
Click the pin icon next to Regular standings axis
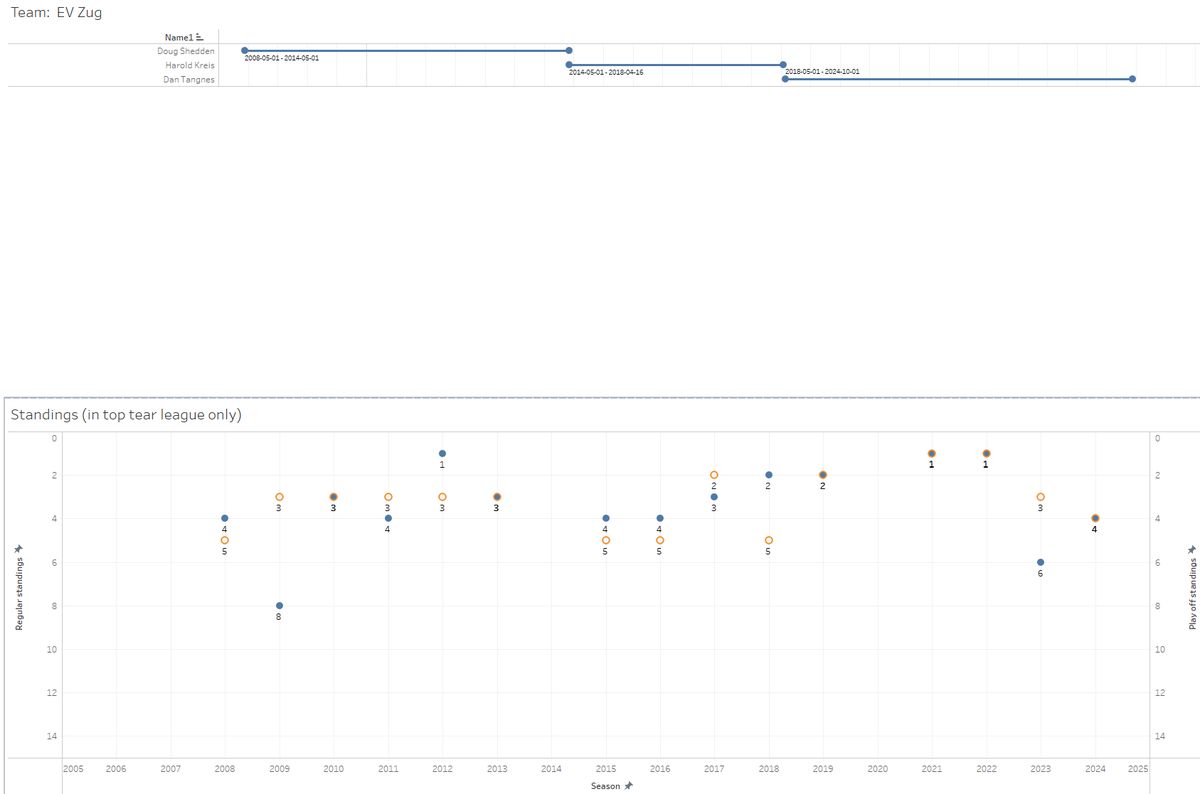18,548
